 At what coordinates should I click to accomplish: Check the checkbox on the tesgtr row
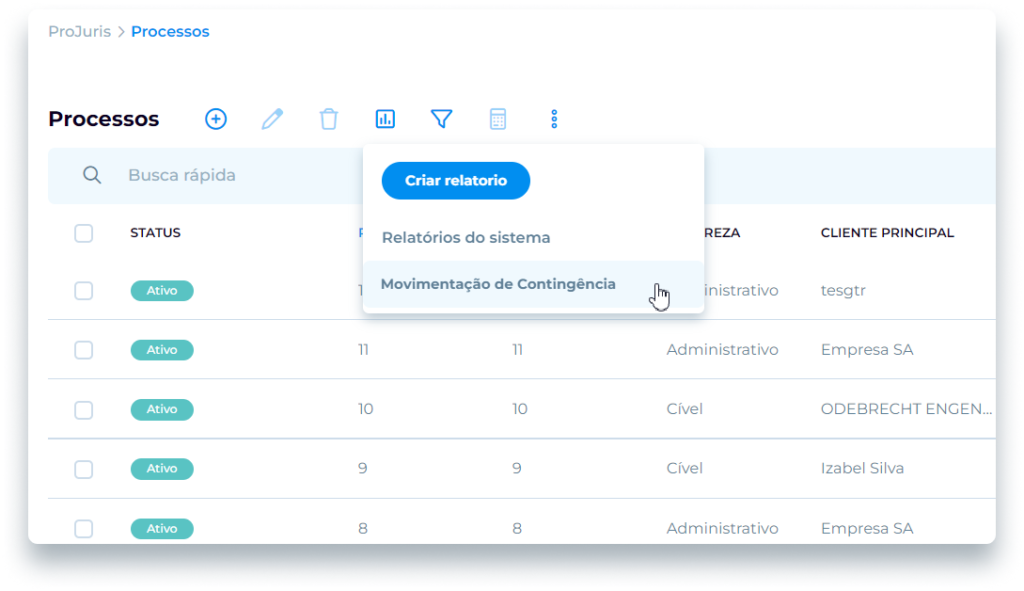pos(84,290)
